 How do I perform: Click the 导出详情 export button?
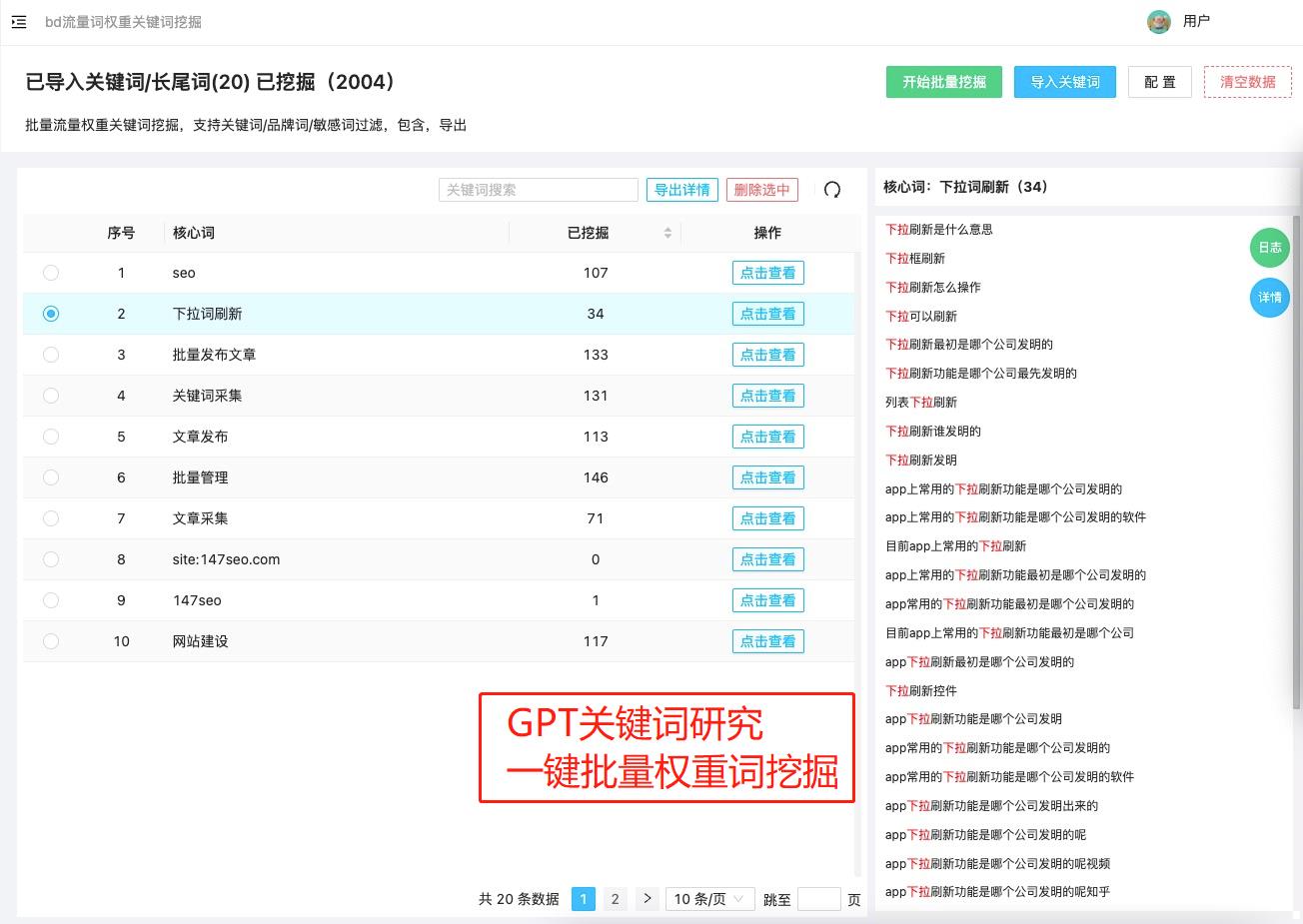[681, 190]
